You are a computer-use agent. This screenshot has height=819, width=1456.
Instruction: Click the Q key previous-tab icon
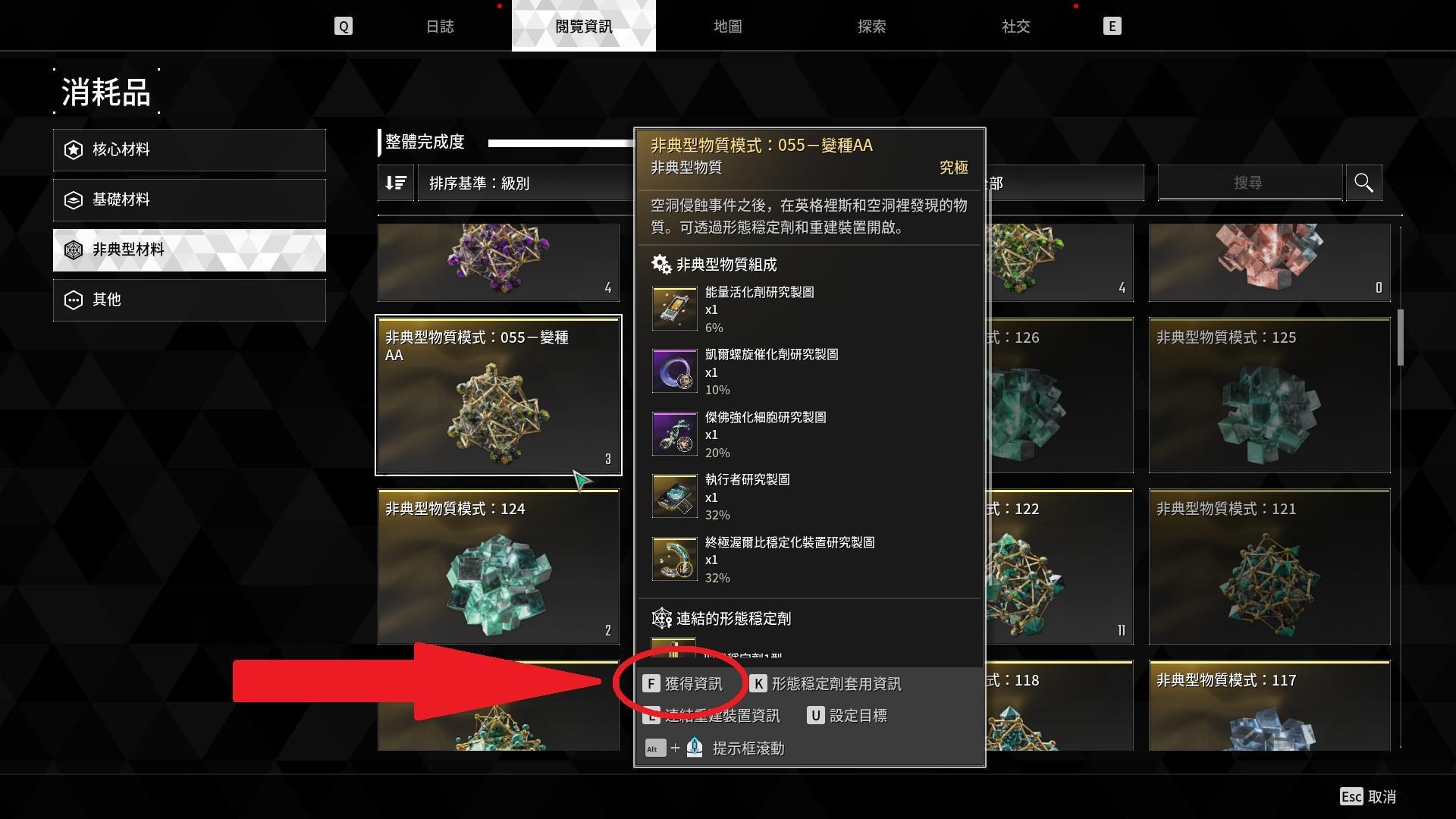point(344,27)
